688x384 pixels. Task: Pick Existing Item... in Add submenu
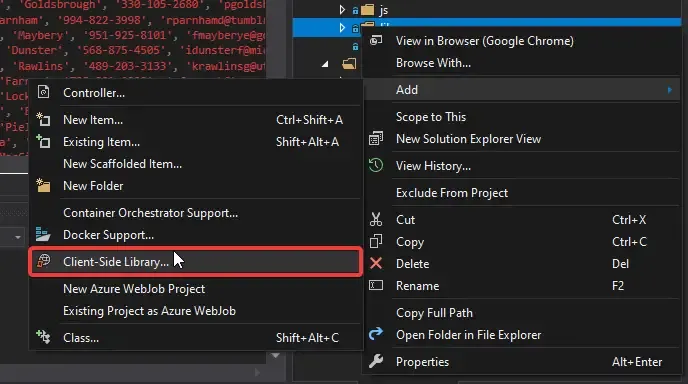pyautogui.click(x=195, y=142)
